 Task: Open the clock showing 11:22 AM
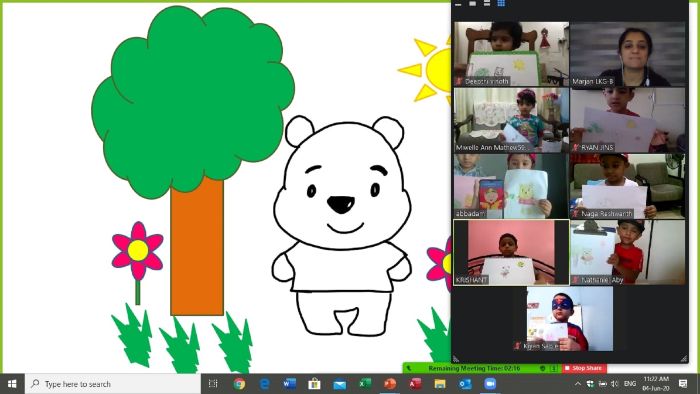656,384
